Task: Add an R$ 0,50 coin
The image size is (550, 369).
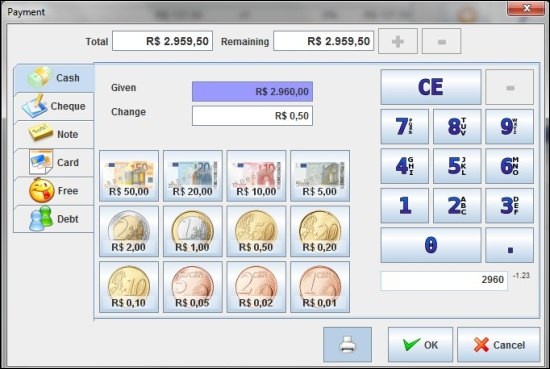Action: click(256, 232)
